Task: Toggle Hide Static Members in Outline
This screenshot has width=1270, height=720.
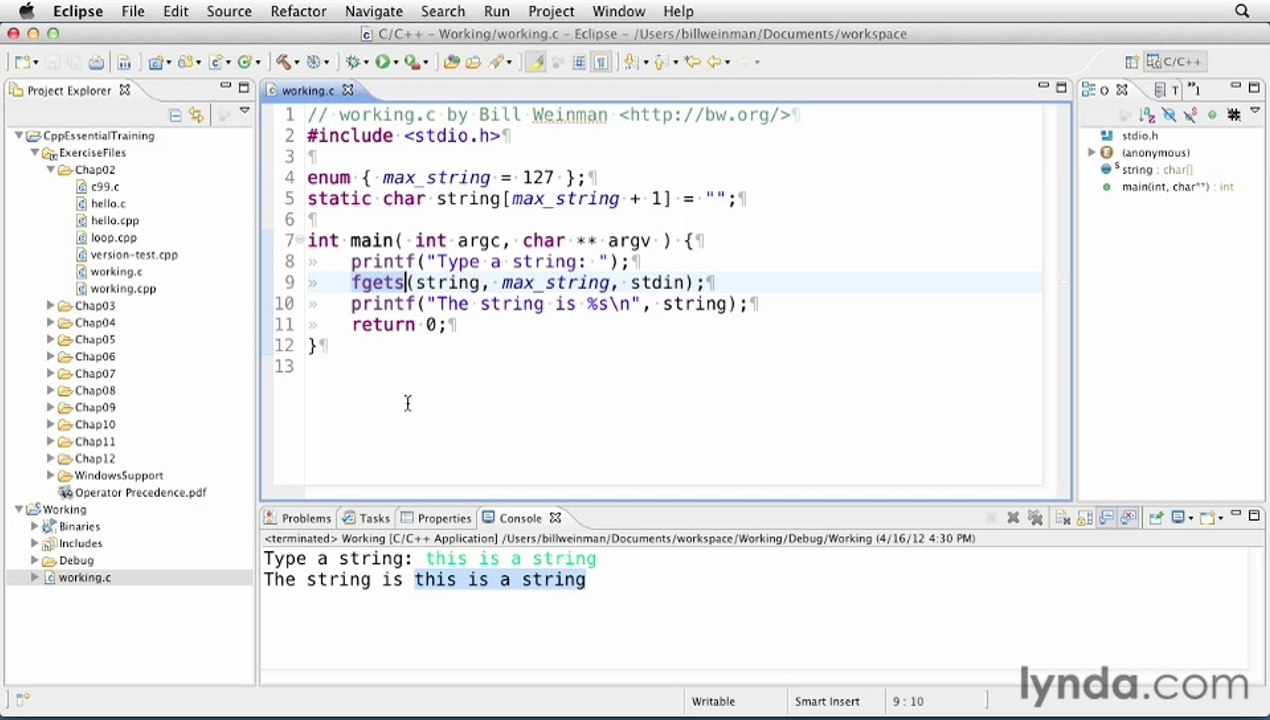Action: pos(1190,115)
